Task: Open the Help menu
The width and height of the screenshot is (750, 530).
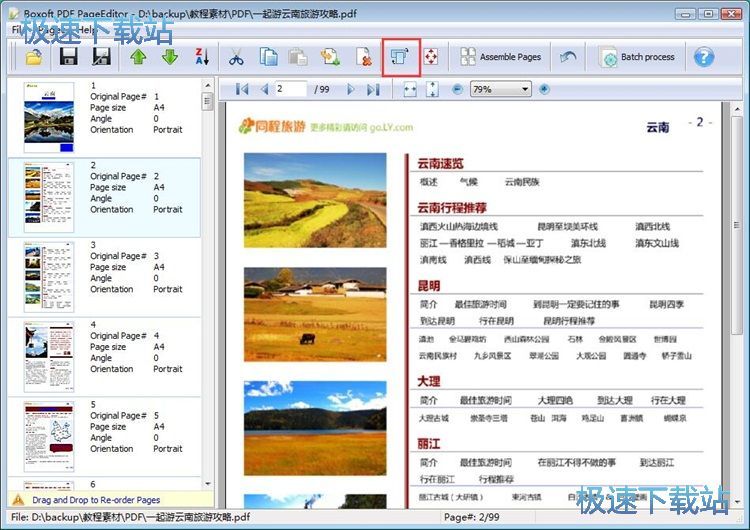Action: click(x=86, y=30)
